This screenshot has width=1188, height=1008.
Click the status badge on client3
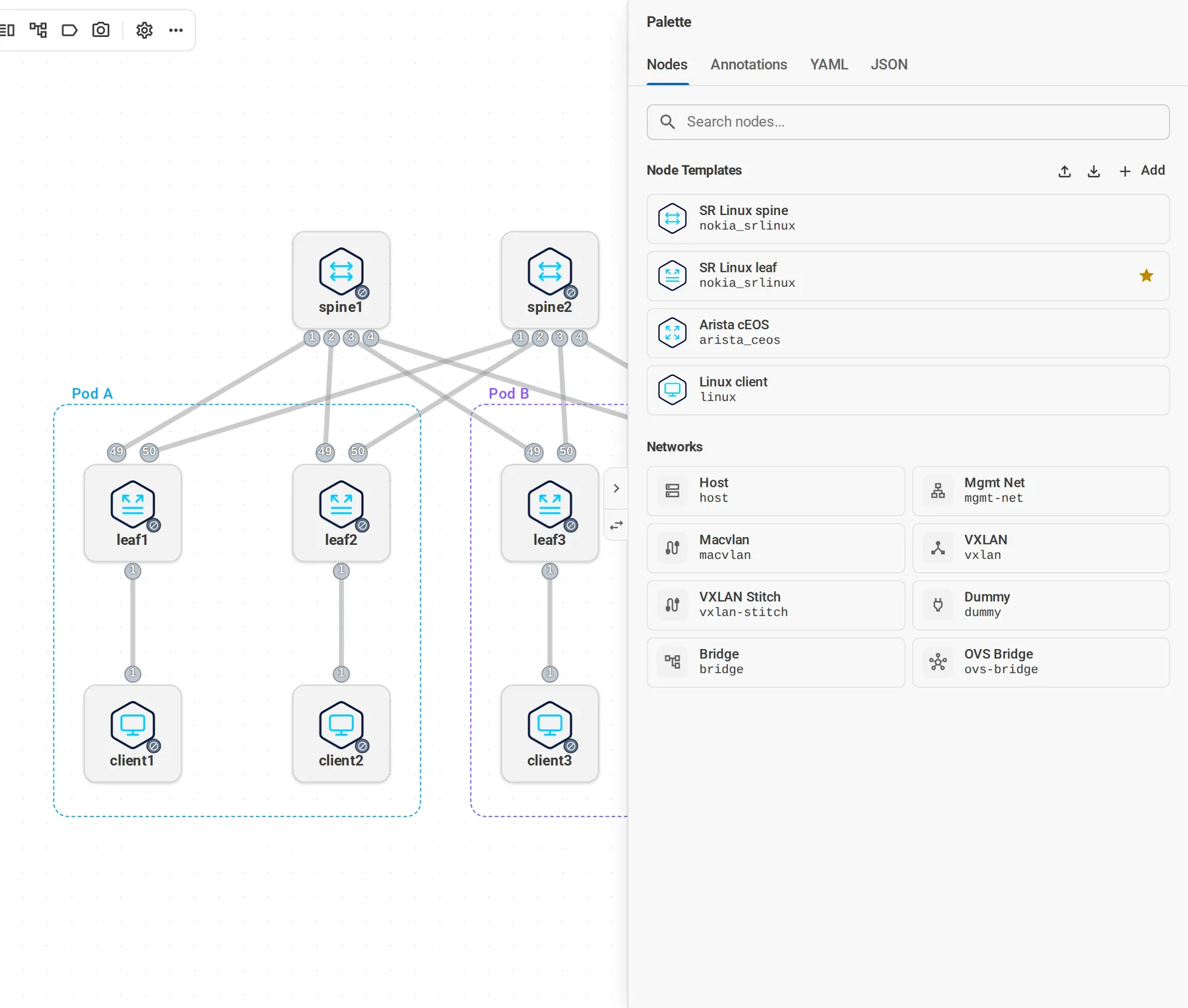[571, 746]
